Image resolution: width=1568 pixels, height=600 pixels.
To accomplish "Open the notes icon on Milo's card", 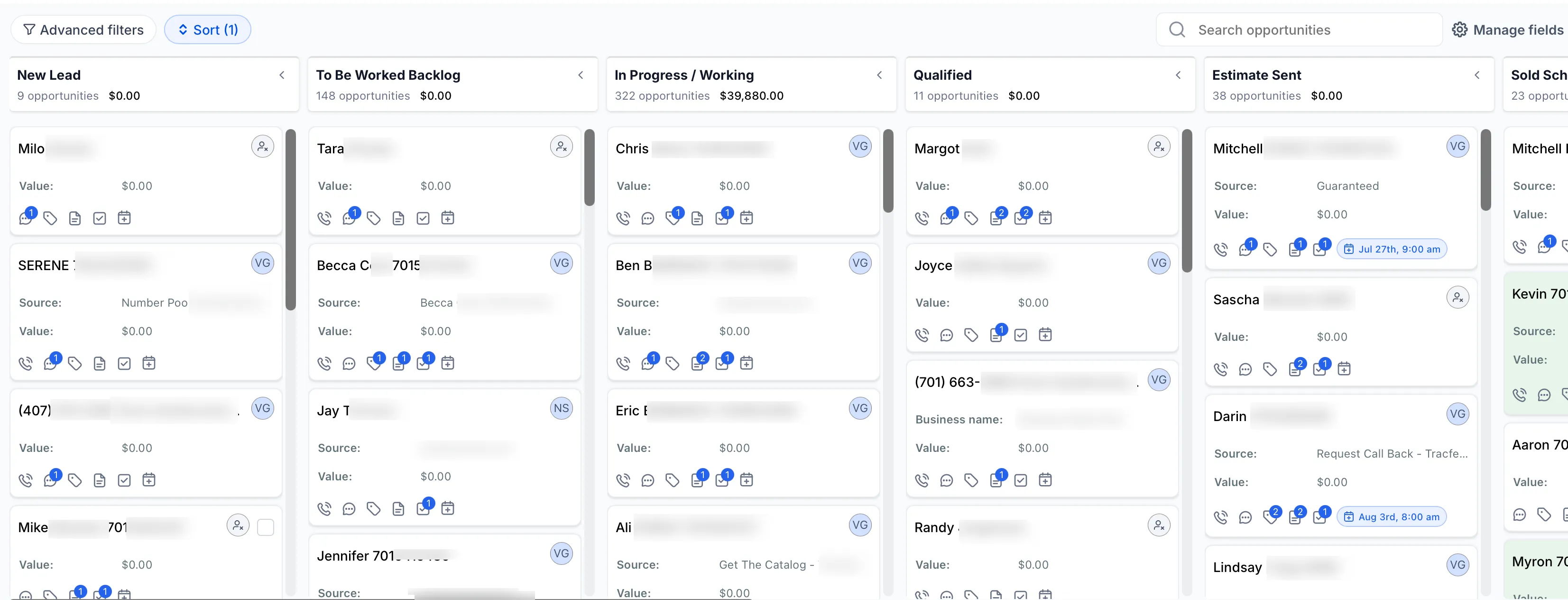I will pyautogui.click(x=75, y=218).
